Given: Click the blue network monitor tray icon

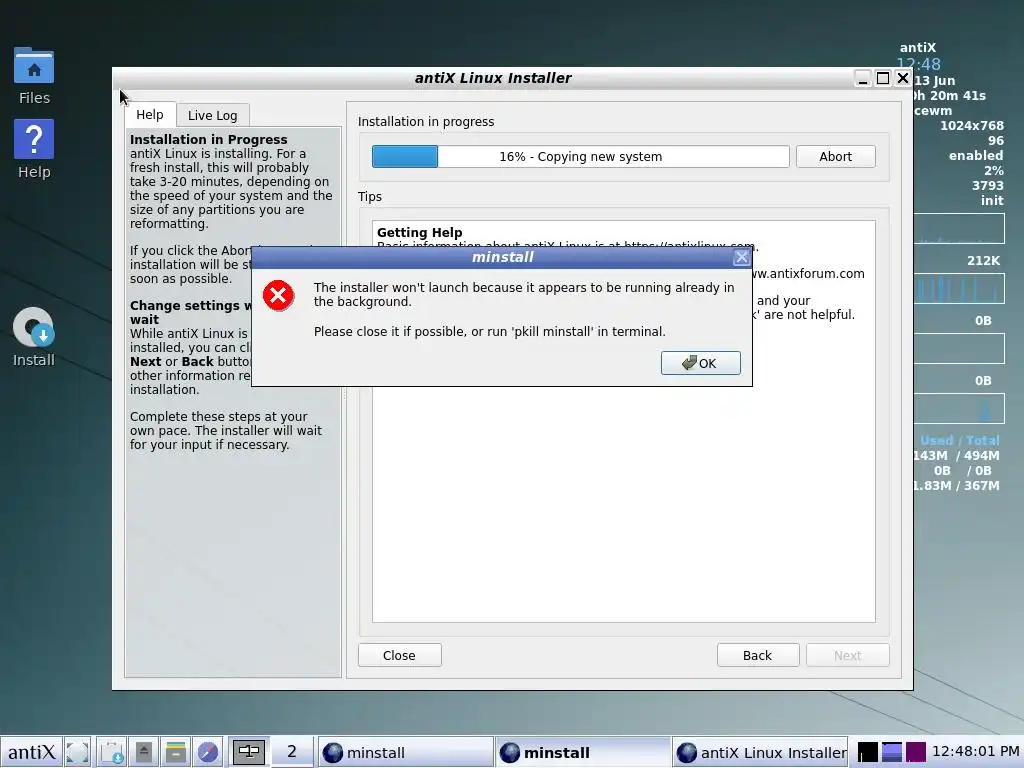Looking at the screenshot, I should [891, 752].
